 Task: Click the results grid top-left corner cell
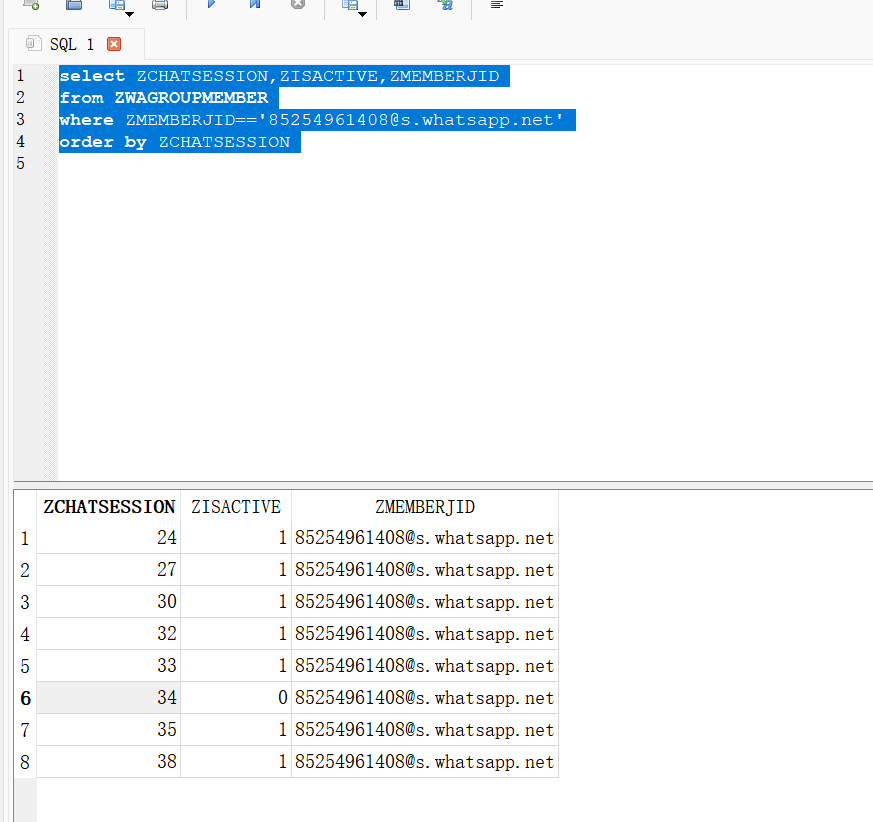[25, 506]
